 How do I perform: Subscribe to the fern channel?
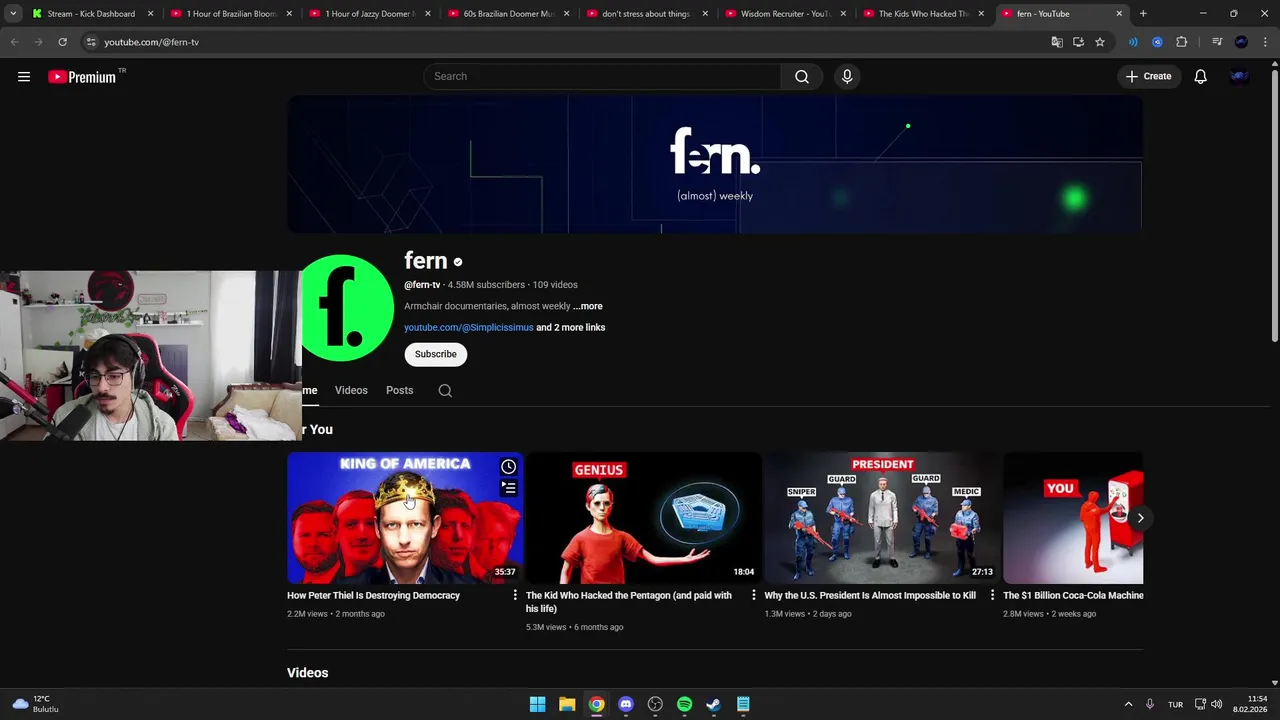(435, 354)
